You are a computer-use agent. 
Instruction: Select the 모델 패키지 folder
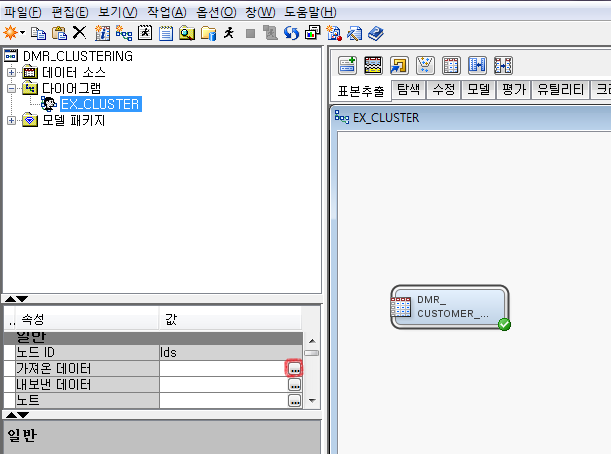(x=74, y=120)
